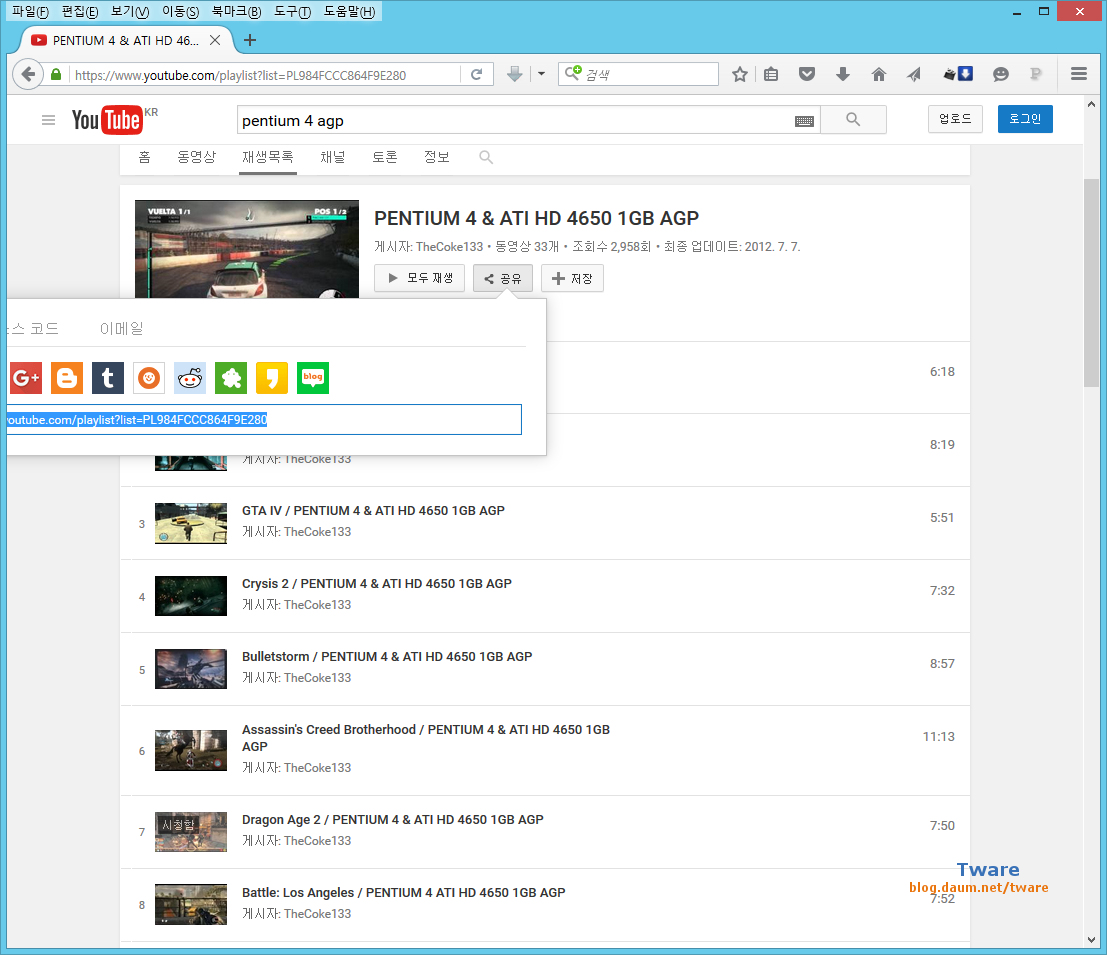Open the Firefox hamburger menu

click(1078, 74)
